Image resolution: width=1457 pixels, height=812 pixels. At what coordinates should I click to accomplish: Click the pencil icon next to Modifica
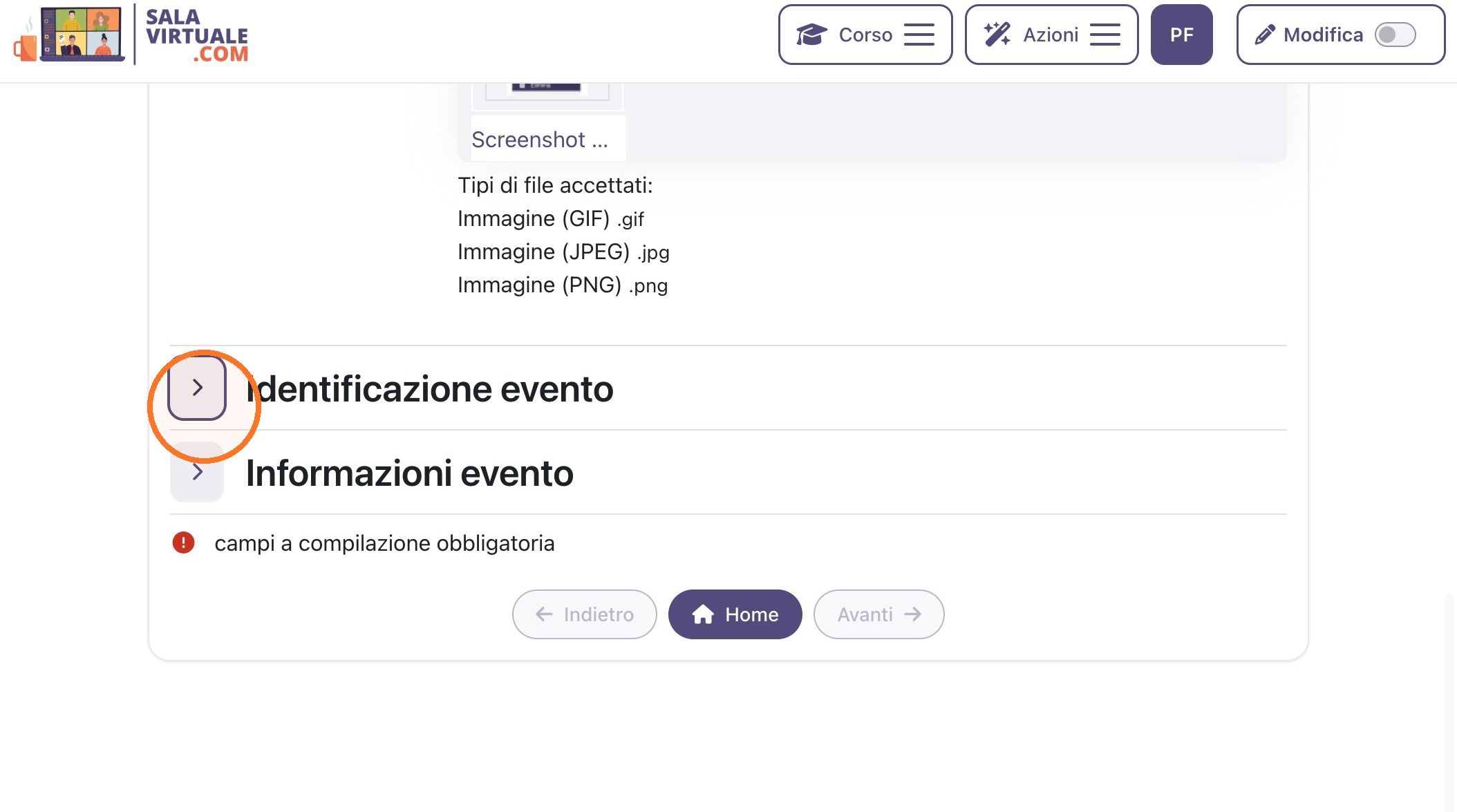point(1265,35)
